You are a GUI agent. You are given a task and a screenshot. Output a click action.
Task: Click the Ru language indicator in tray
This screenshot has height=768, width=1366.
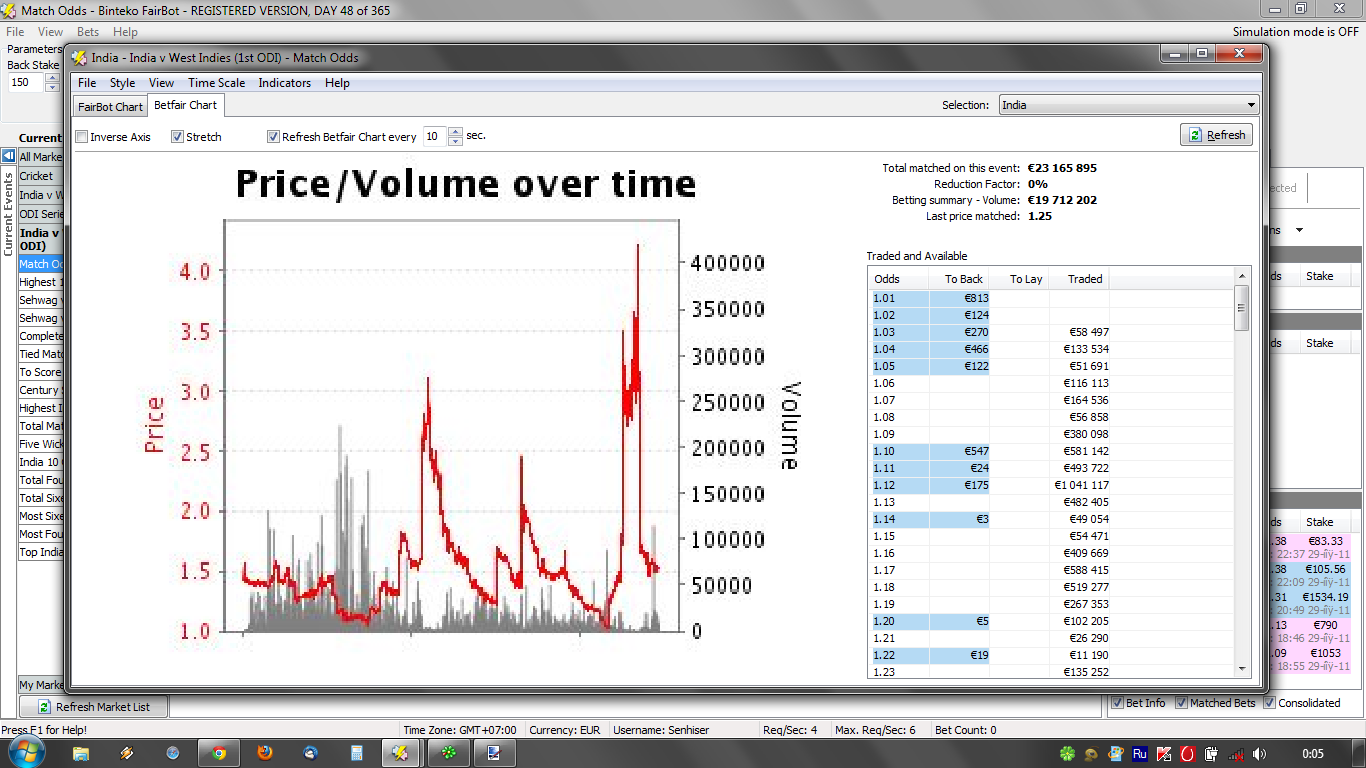click(1140, 754)
